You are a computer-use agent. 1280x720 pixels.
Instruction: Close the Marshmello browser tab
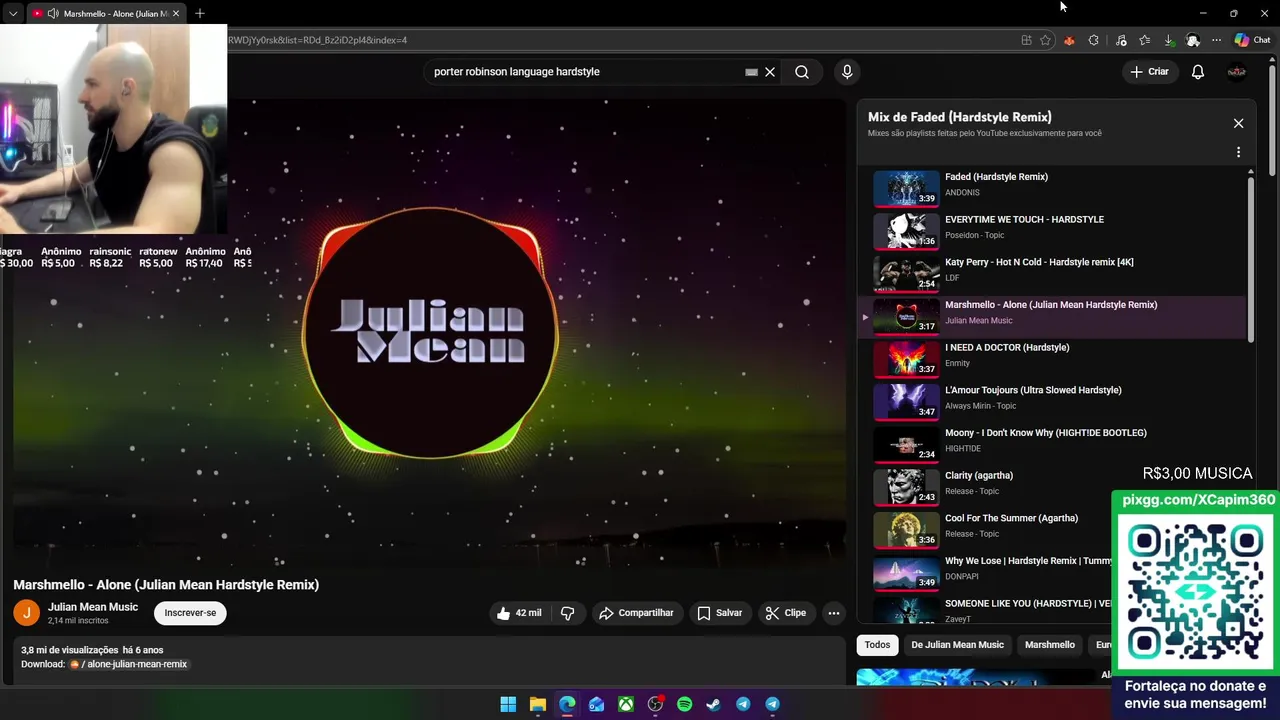coord(176,13)
